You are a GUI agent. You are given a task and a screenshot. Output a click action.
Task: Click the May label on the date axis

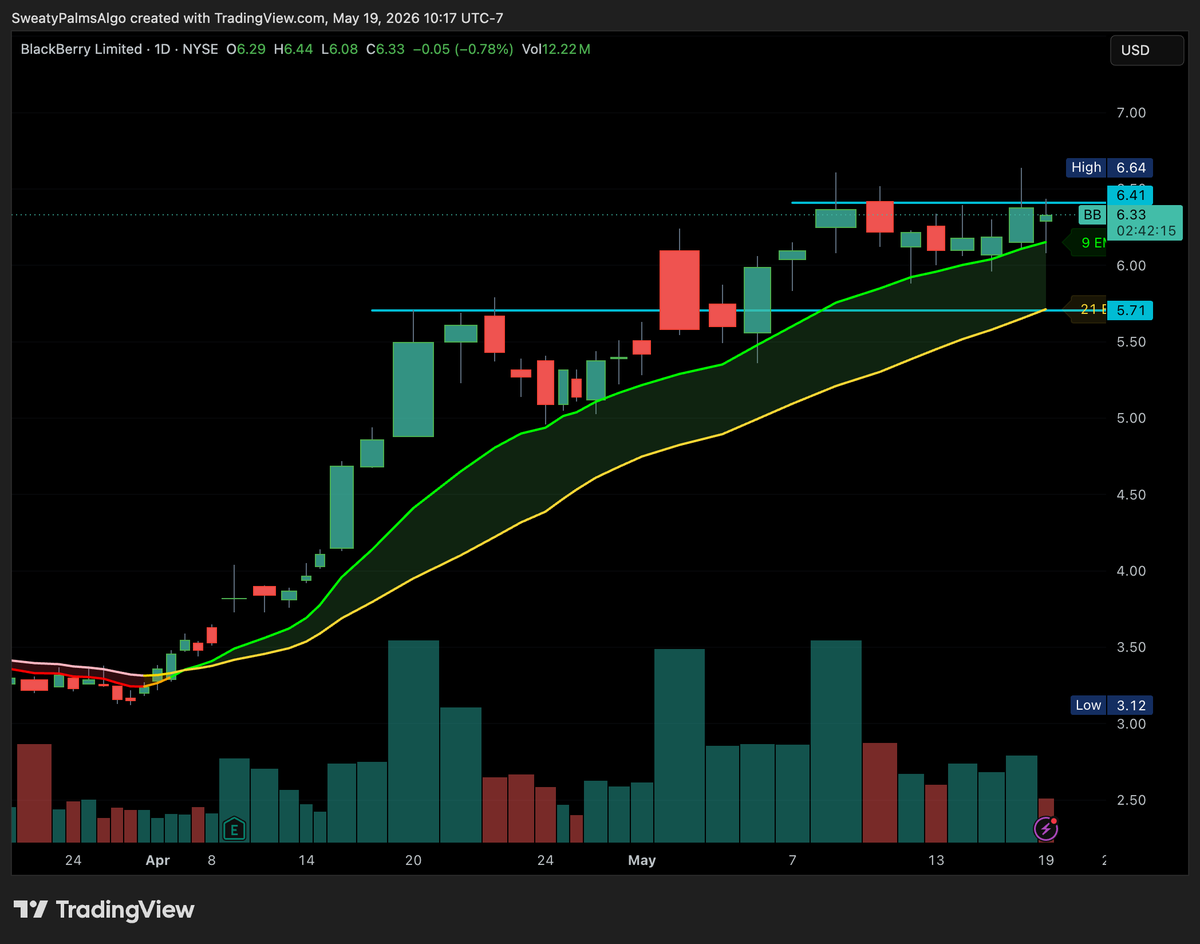(x=642, y=860)
